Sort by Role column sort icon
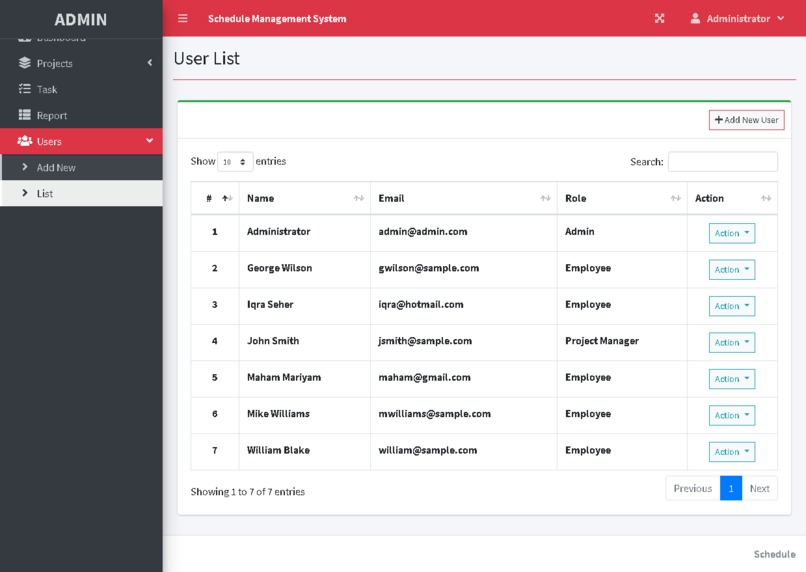The height and width of the screenshot is (572, 806). point(675,198)
